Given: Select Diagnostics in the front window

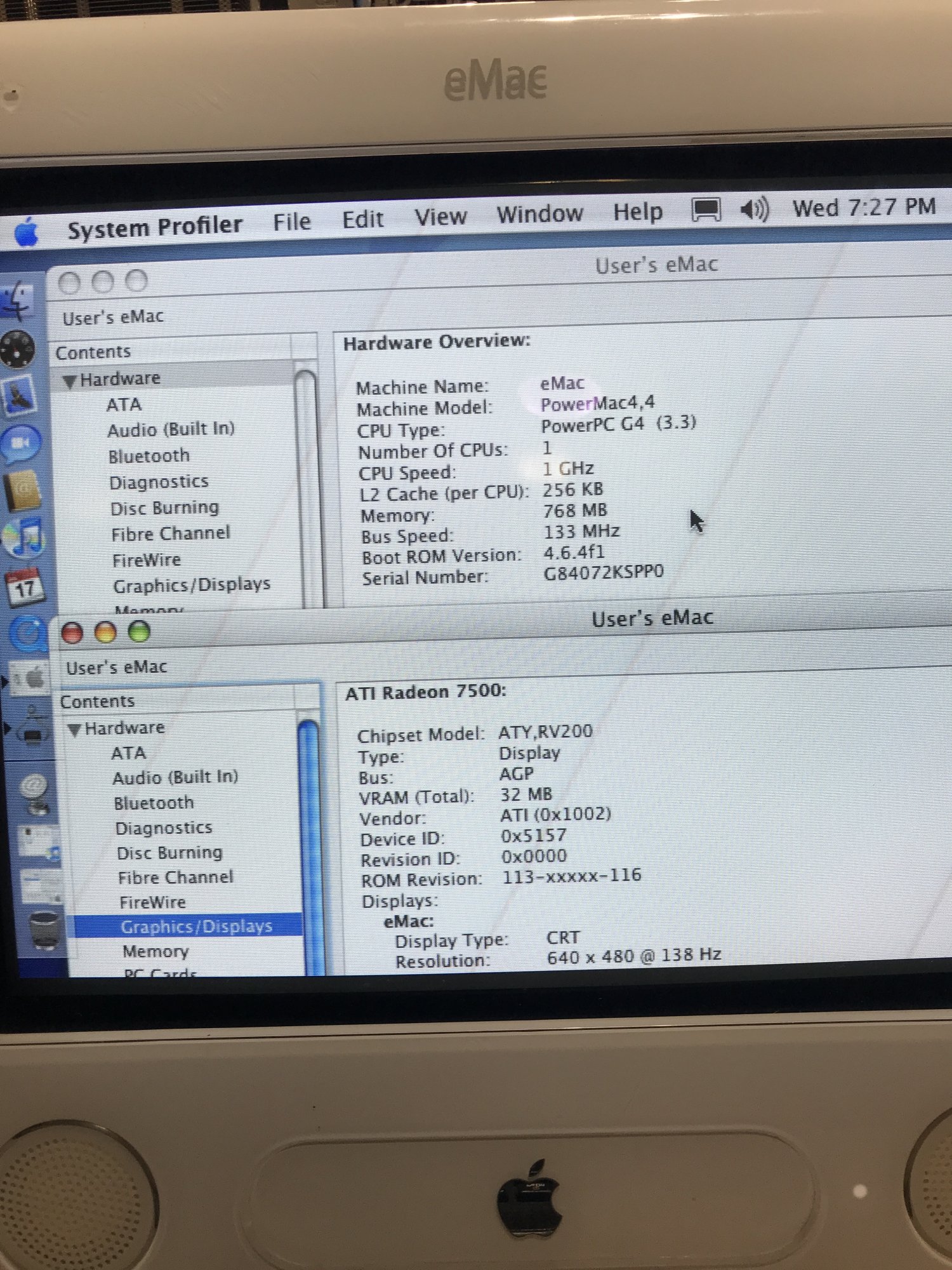Looking at the screenshot, I should coord(164,828).
